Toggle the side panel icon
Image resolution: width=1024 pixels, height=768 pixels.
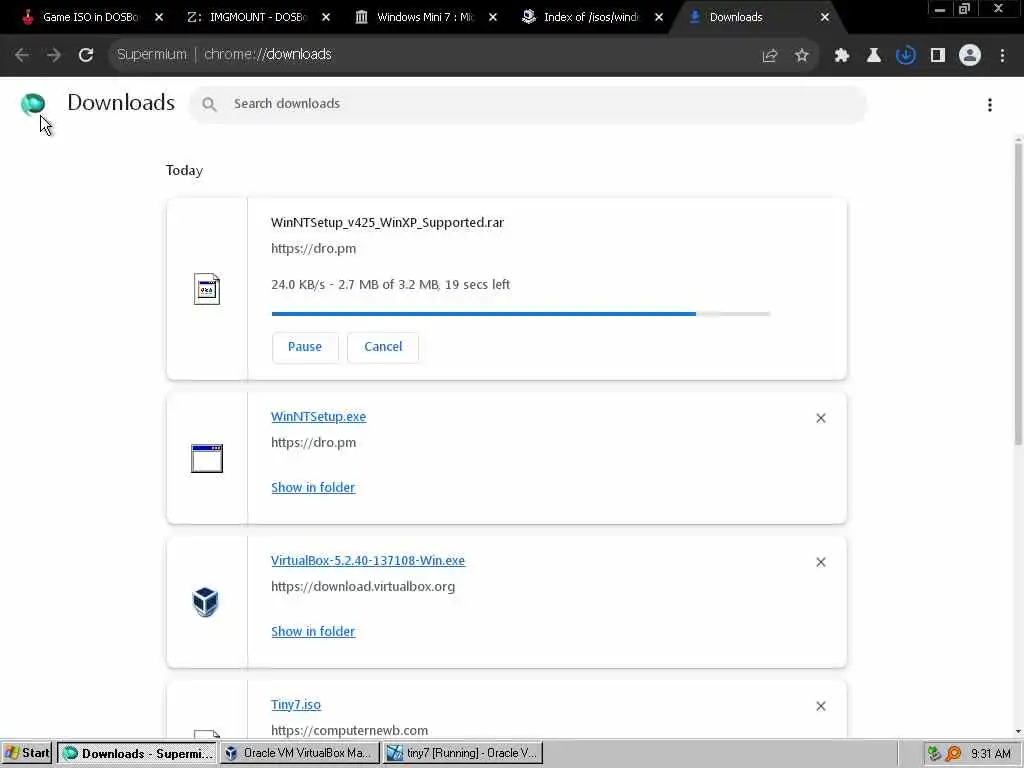point(938,56)
